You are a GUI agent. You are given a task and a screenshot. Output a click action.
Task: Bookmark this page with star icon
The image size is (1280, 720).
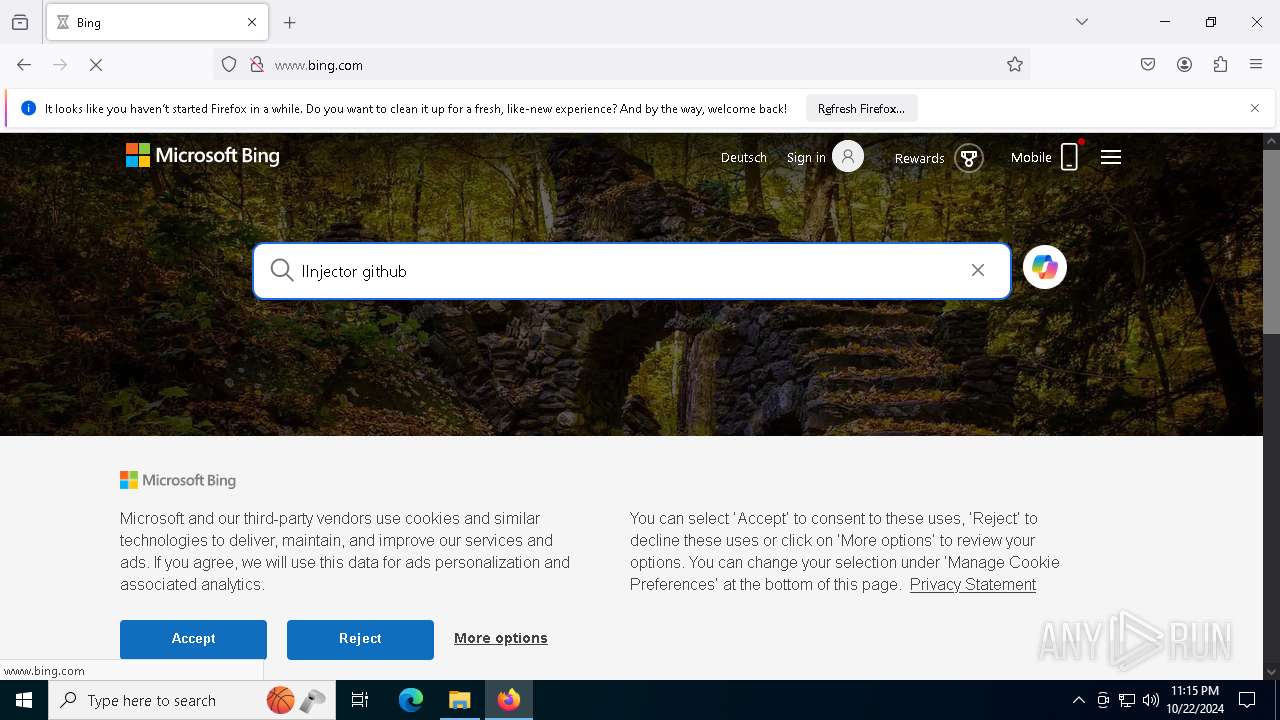tap(1015, 65)
